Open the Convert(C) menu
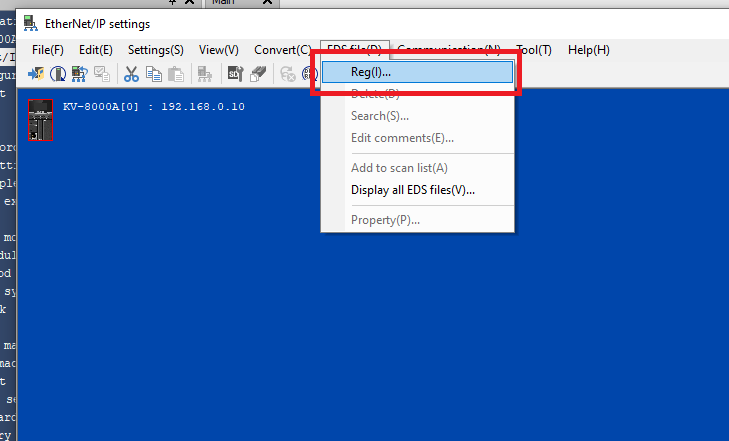729x441 pixels. pyautogui.click(x=282, y=49)
